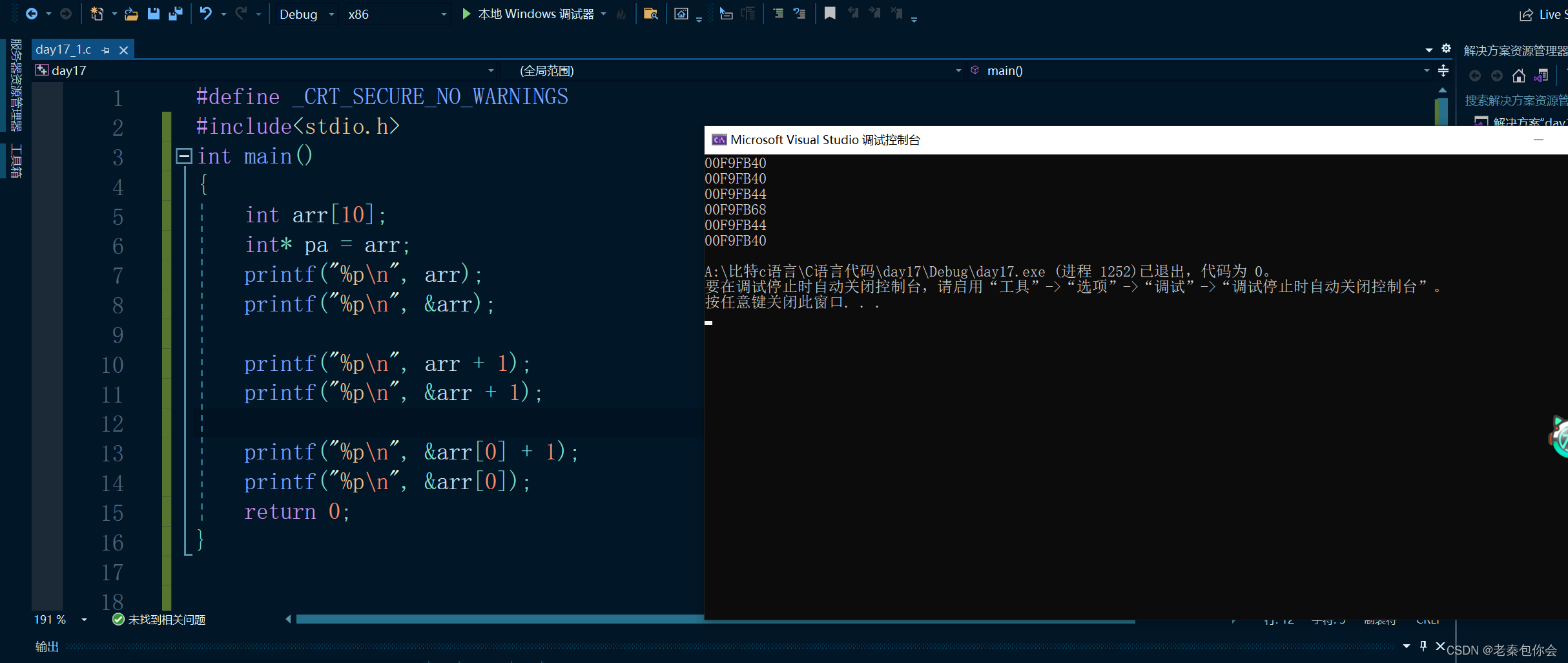This screenshot has height=663, width=1568.
Task: Click the first 00F9FB68 output line in console
Action: pos(736,209)
